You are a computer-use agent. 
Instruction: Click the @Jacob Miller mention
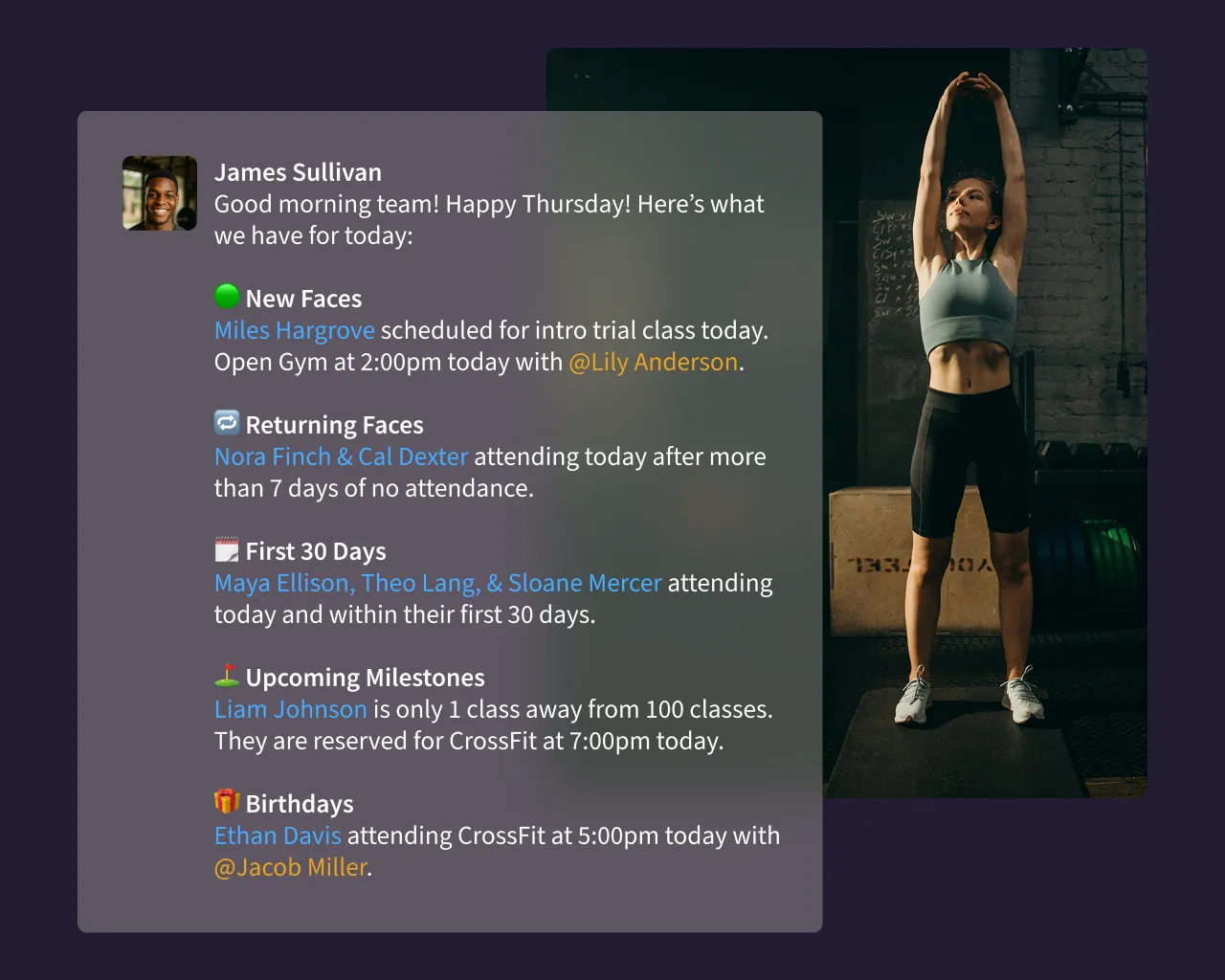click(x=291, y=867)
